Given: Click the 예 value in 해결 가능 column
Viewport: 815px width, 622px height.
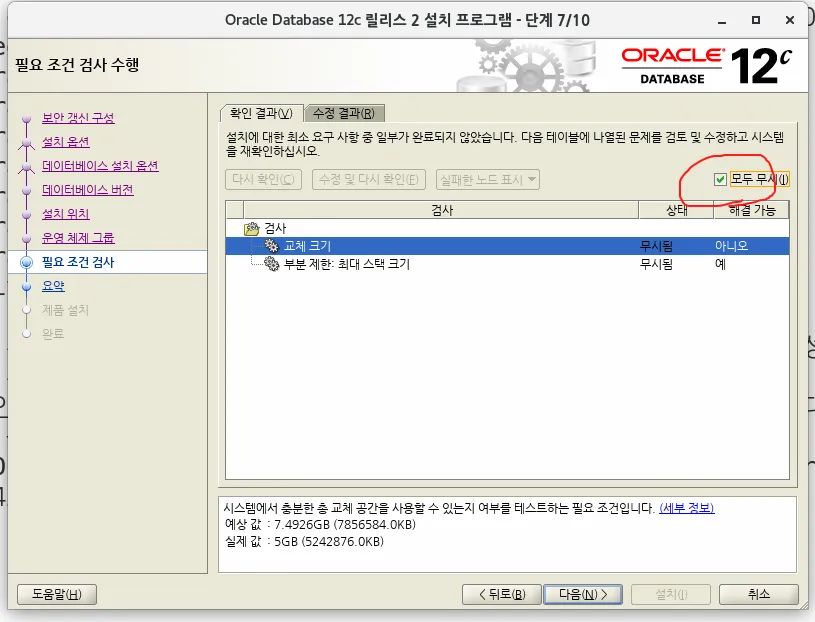Looking at the screenshot, I should point(720,264).
